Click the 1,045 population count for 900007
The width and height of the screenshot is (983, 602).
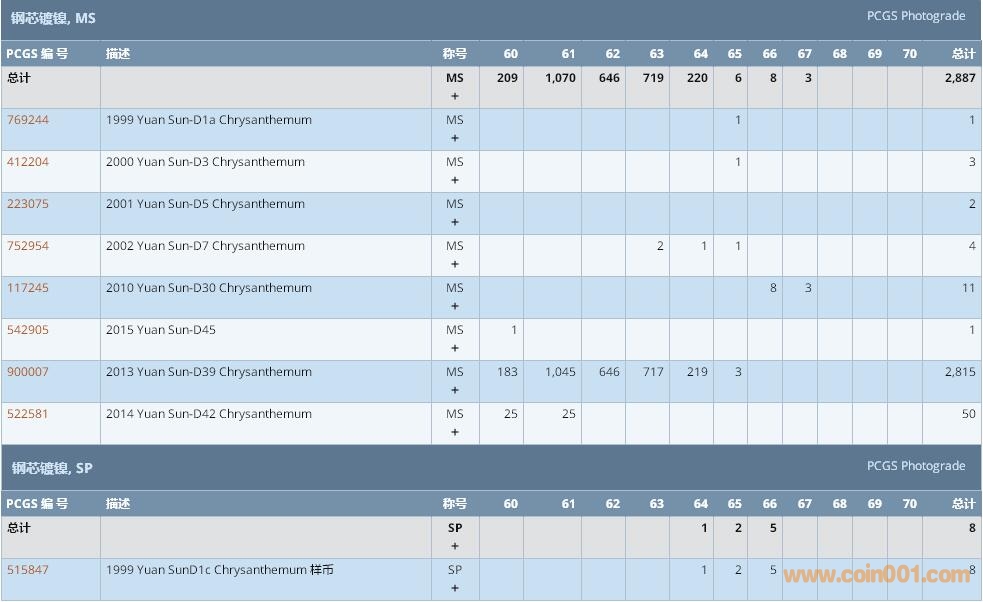[x=560, y=372]
